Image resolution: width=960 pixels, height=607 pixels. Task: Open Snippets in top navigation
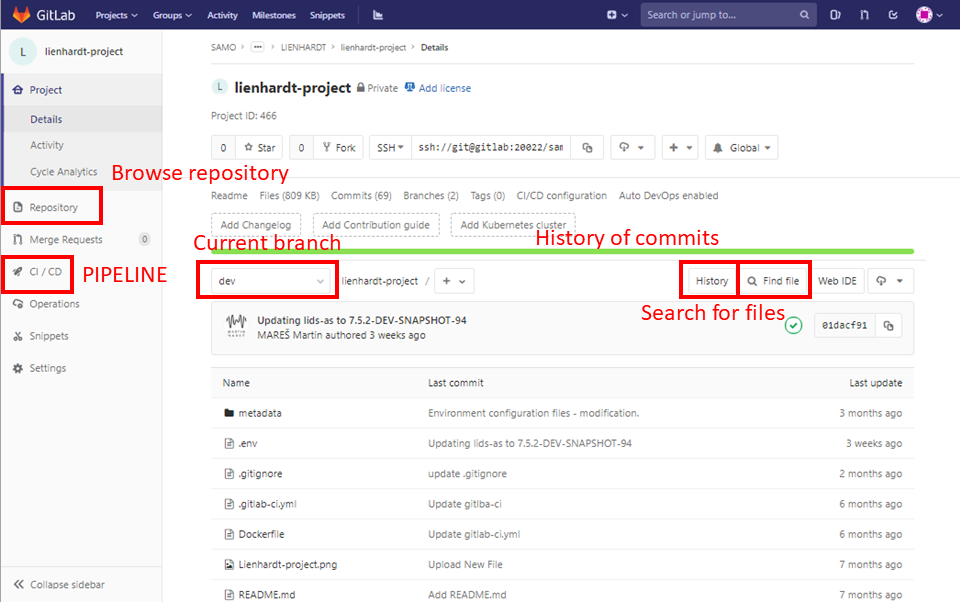tap(327, 15)
